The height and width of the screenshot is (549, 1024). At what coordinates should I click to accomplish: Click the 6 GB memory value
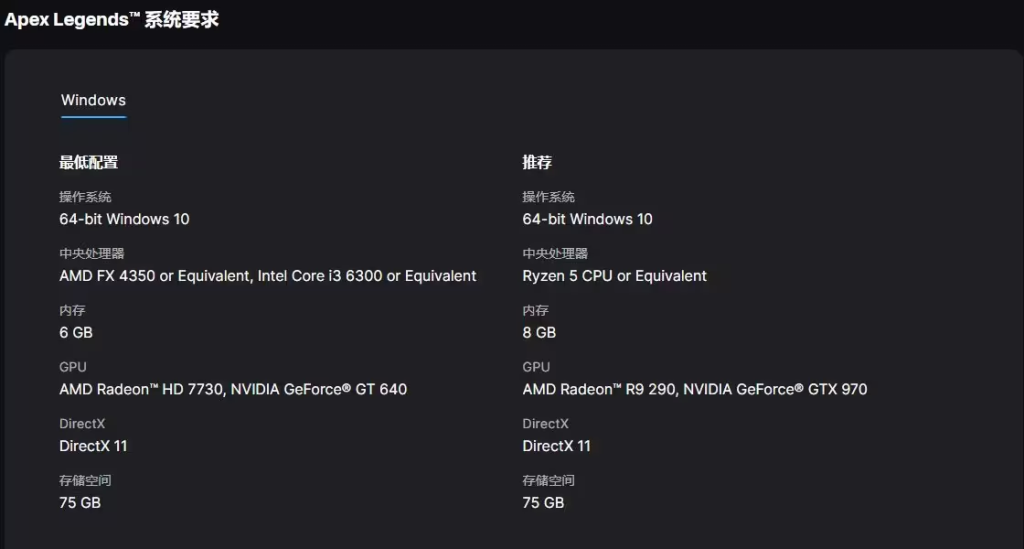(76, 333)
